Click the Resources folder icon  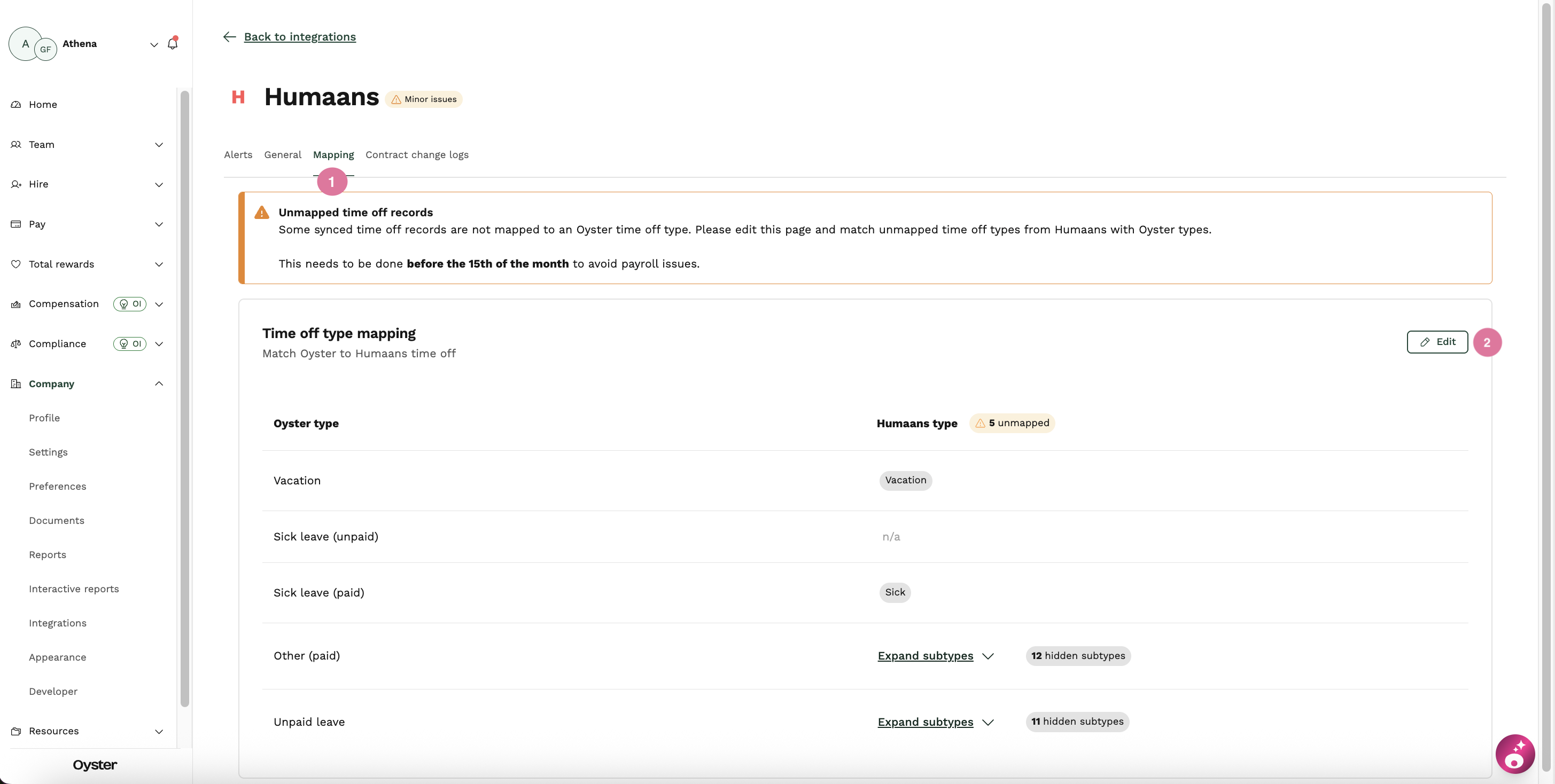[17, 731]
